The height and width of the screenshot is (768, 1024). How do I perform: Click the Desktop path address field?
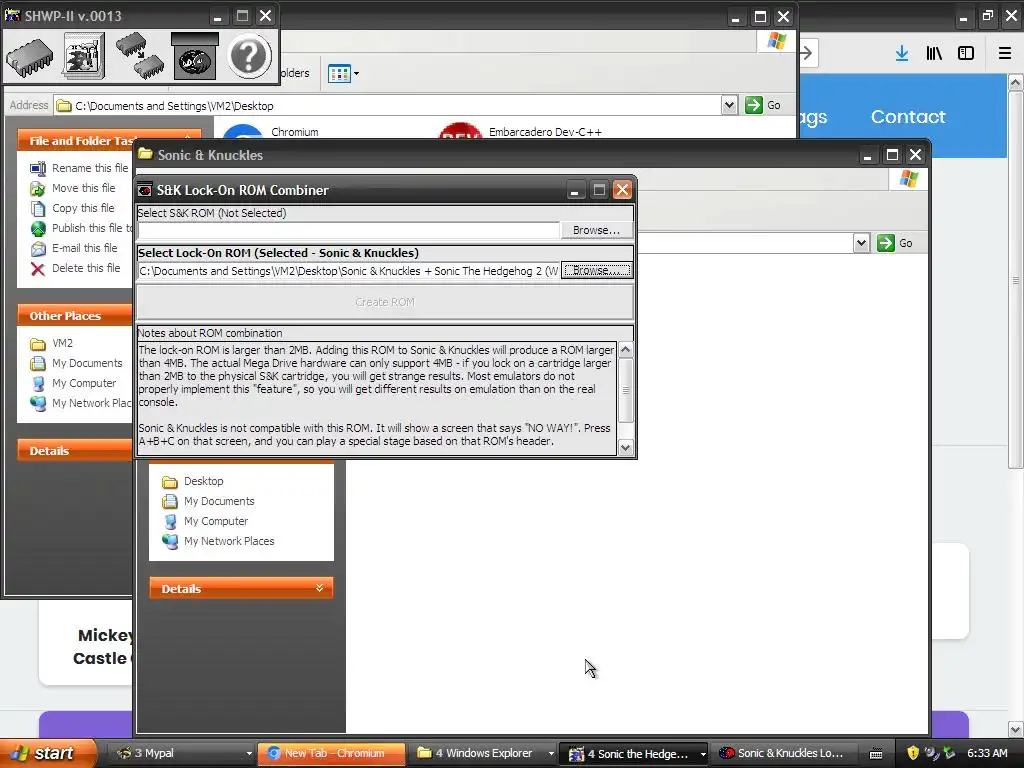[x=389, y=105]
